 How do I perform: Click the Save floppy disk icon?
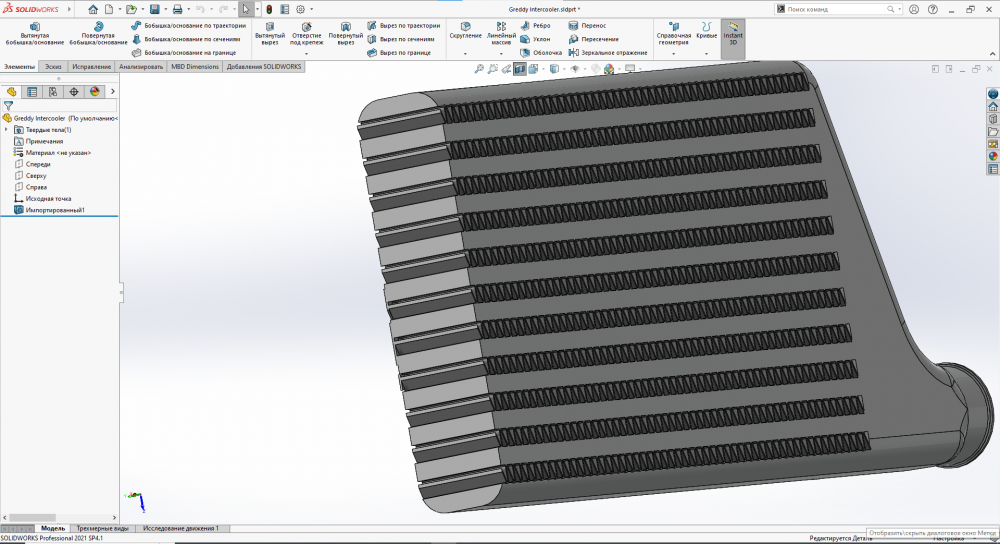pyautogui.click(x=154, y=9)
